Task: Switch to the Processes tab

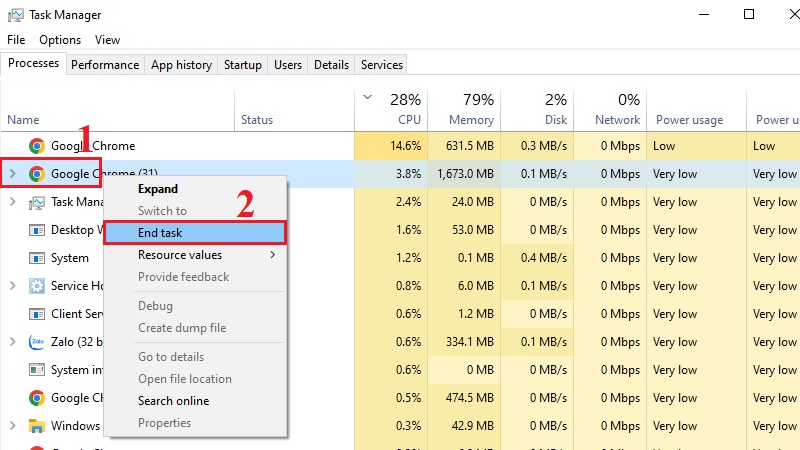Action: [x=33, y=63]
